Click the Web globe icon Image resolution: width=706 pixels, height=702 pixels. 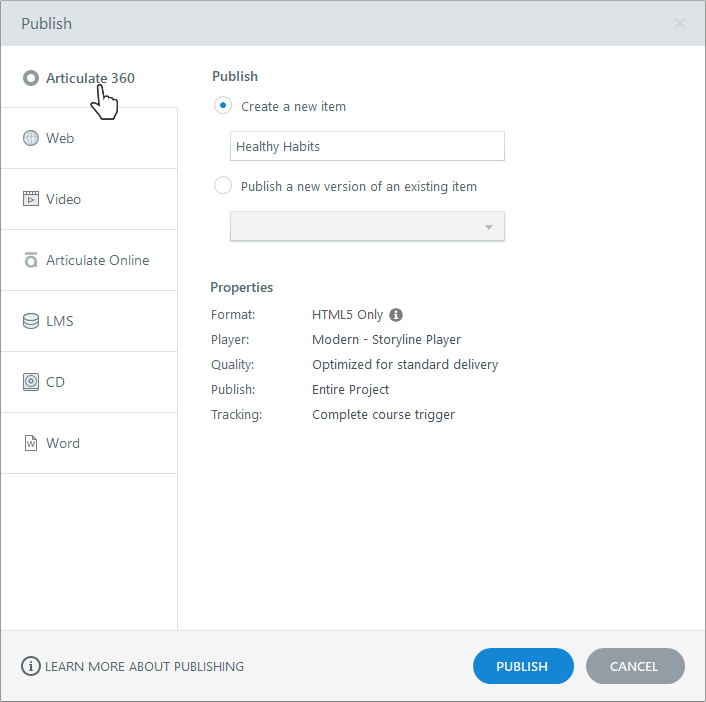31,138
